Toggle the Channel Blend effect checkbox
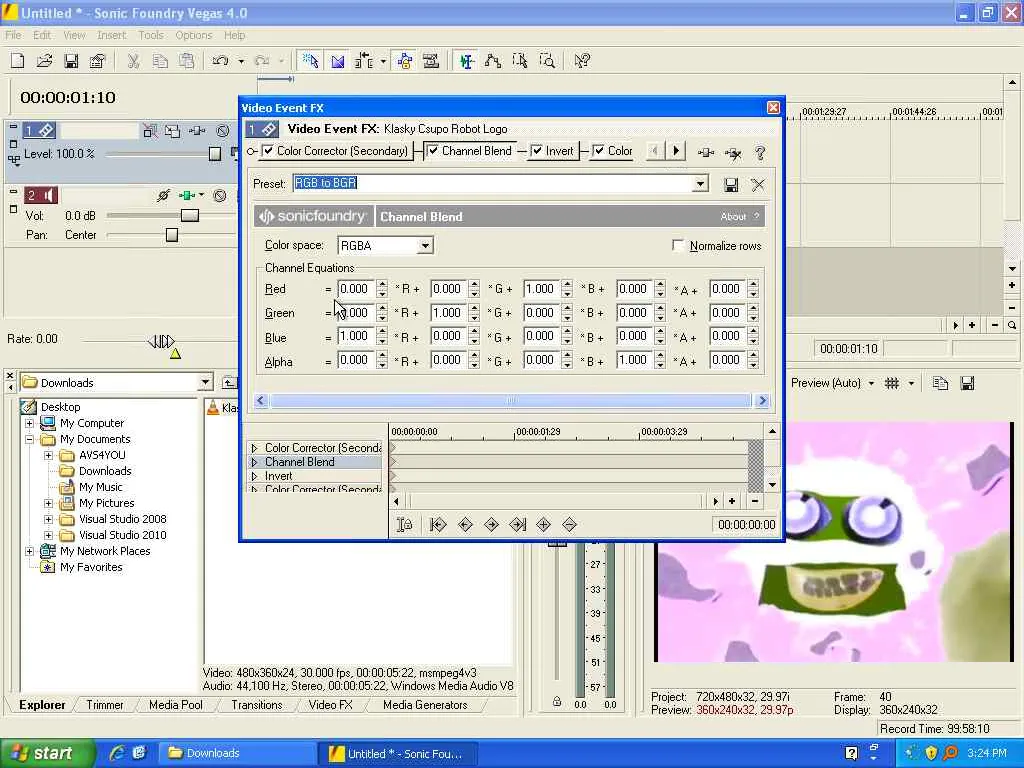 coord(432,151)
